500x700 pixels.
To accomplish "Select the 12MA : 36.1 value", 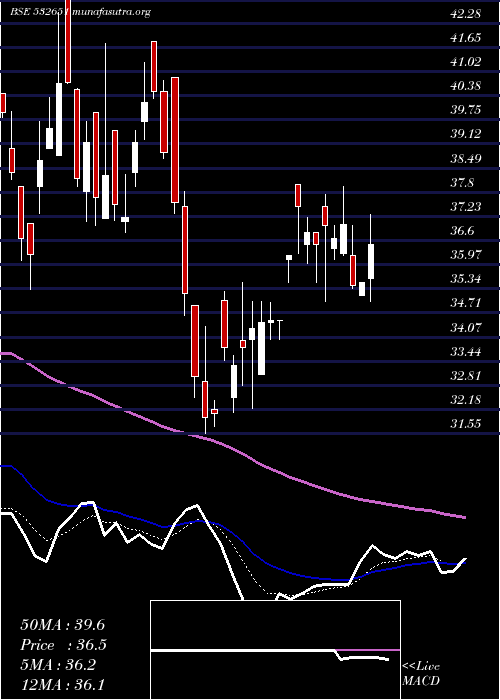I will [x=62, y=684].
